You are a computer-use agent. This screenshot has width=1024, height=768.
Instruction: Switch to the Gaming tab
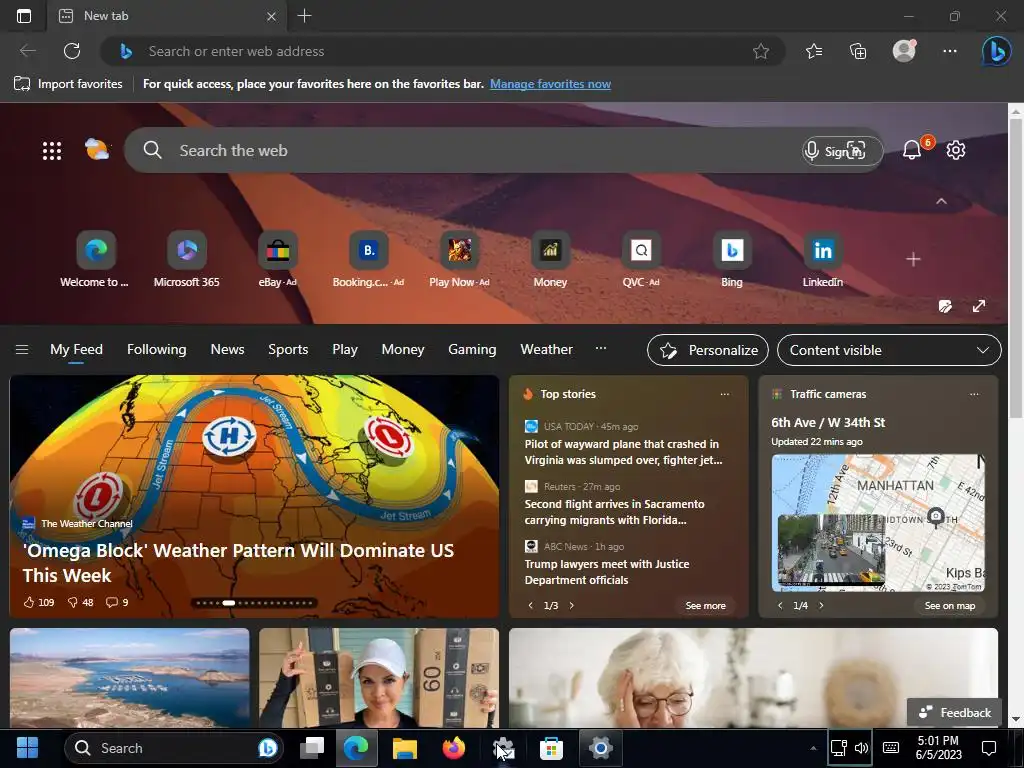point(472,349)
